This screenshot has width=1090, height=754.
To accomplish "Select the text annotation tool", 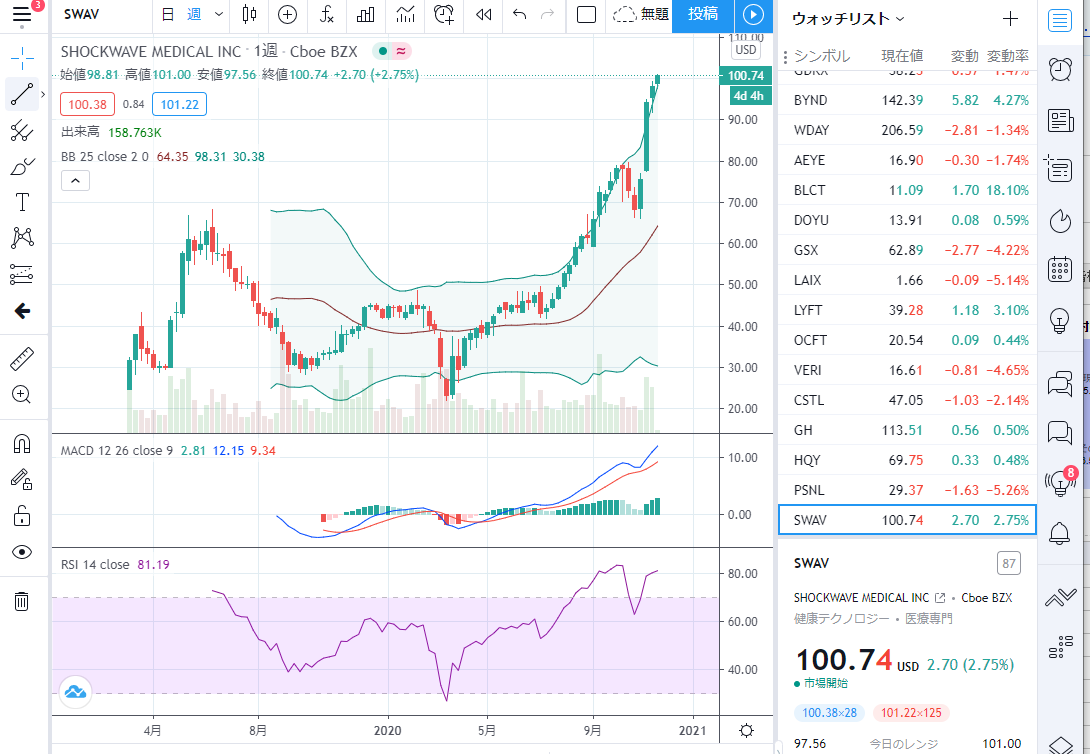I will click(x=22, y=202).
